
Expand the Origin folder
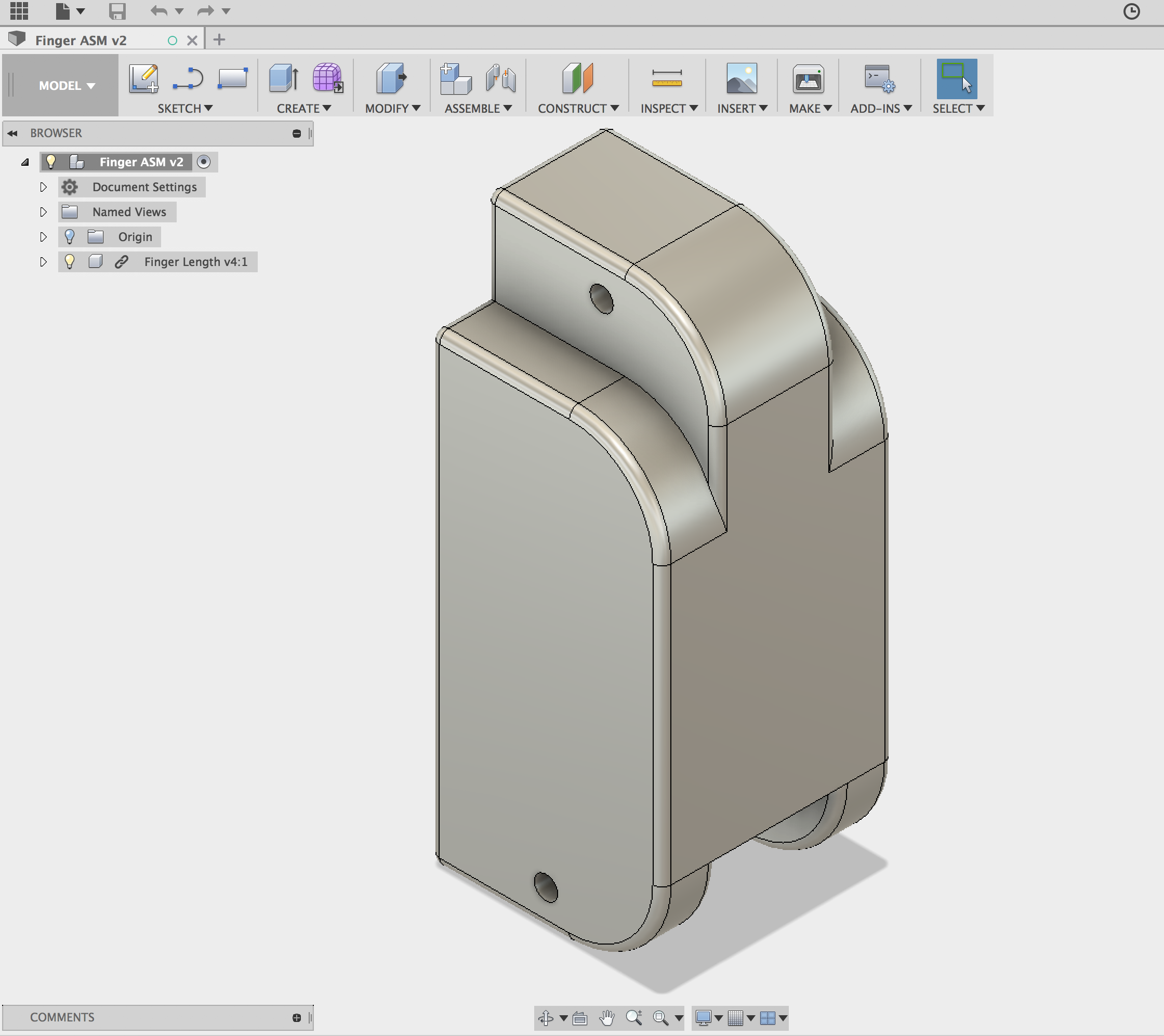[43, 237]
